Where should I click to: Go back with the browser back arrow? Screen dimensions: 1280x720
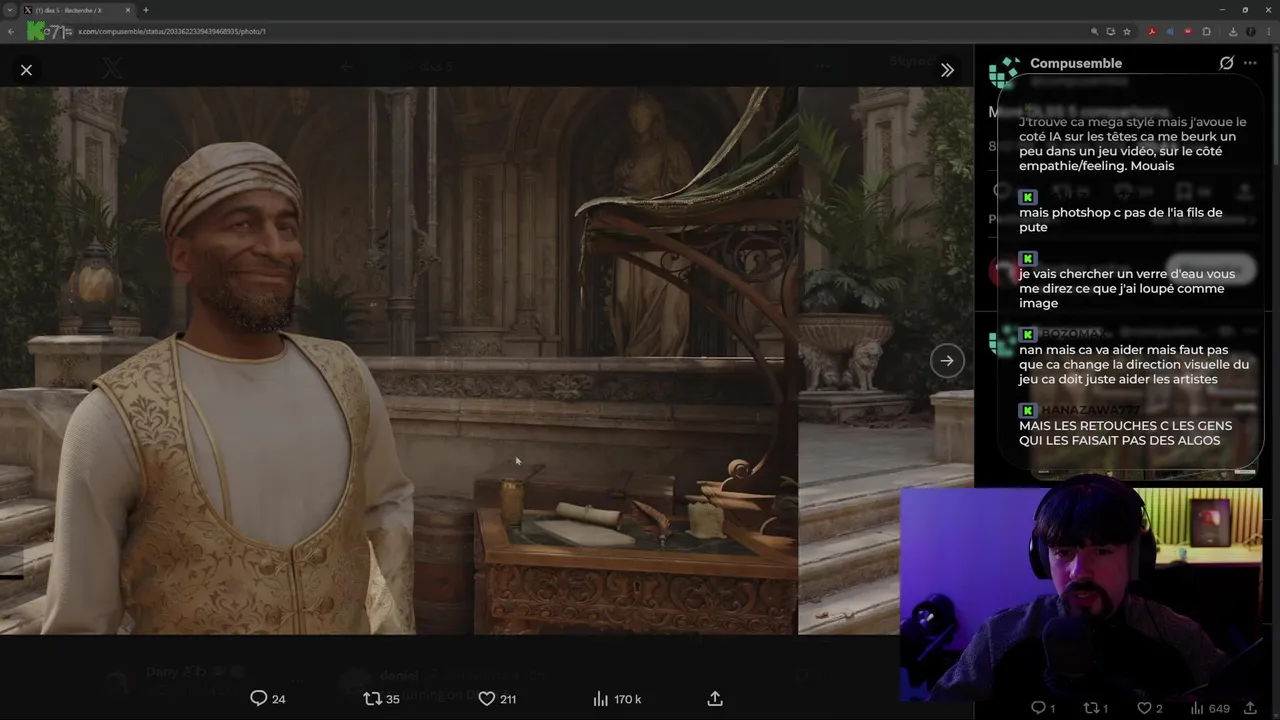tap(11, 31)
